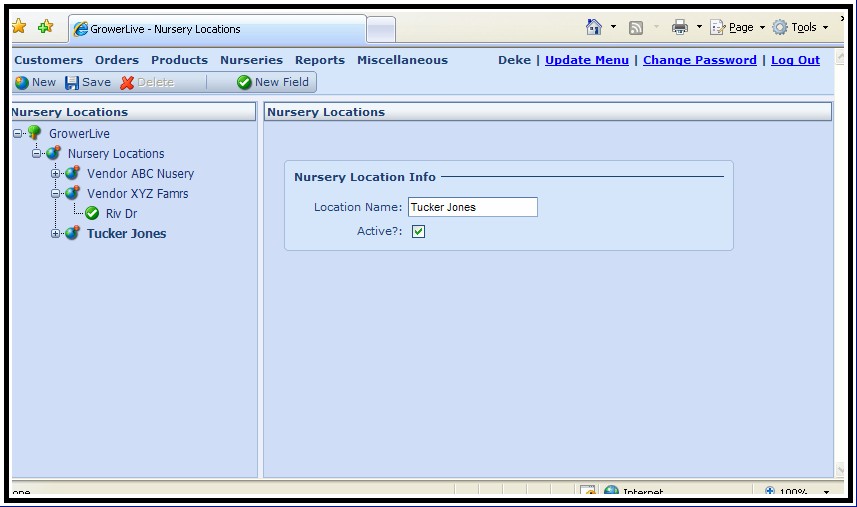
Task: Open the Customers menu
Action: click(x=48, y=60)
